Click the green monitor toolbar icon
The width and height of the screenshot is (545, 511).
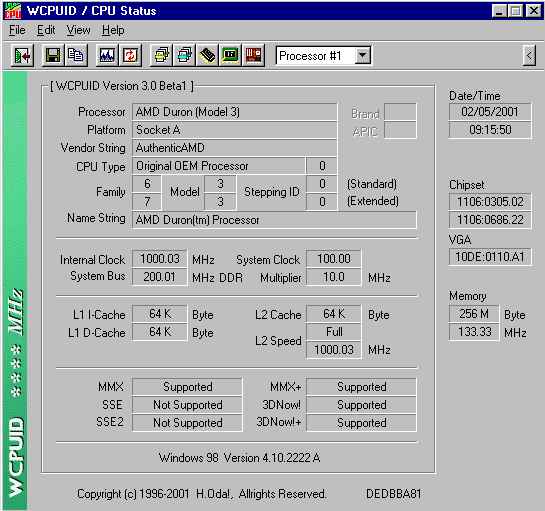pos(230,55)
